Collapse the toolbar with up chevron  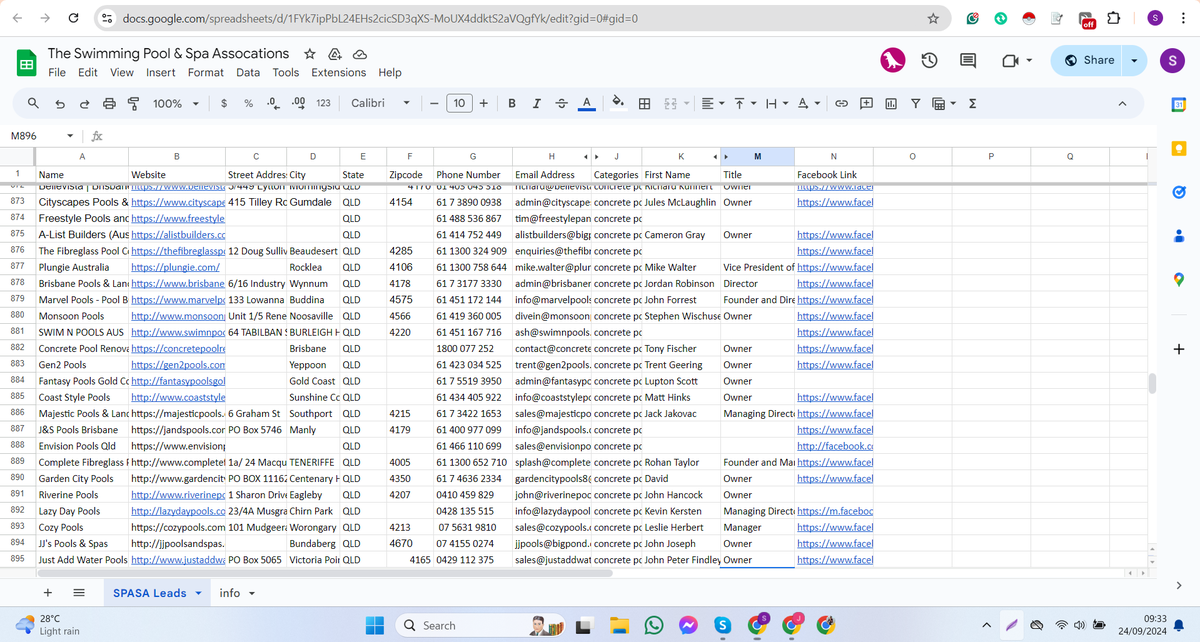(1122, 103)
